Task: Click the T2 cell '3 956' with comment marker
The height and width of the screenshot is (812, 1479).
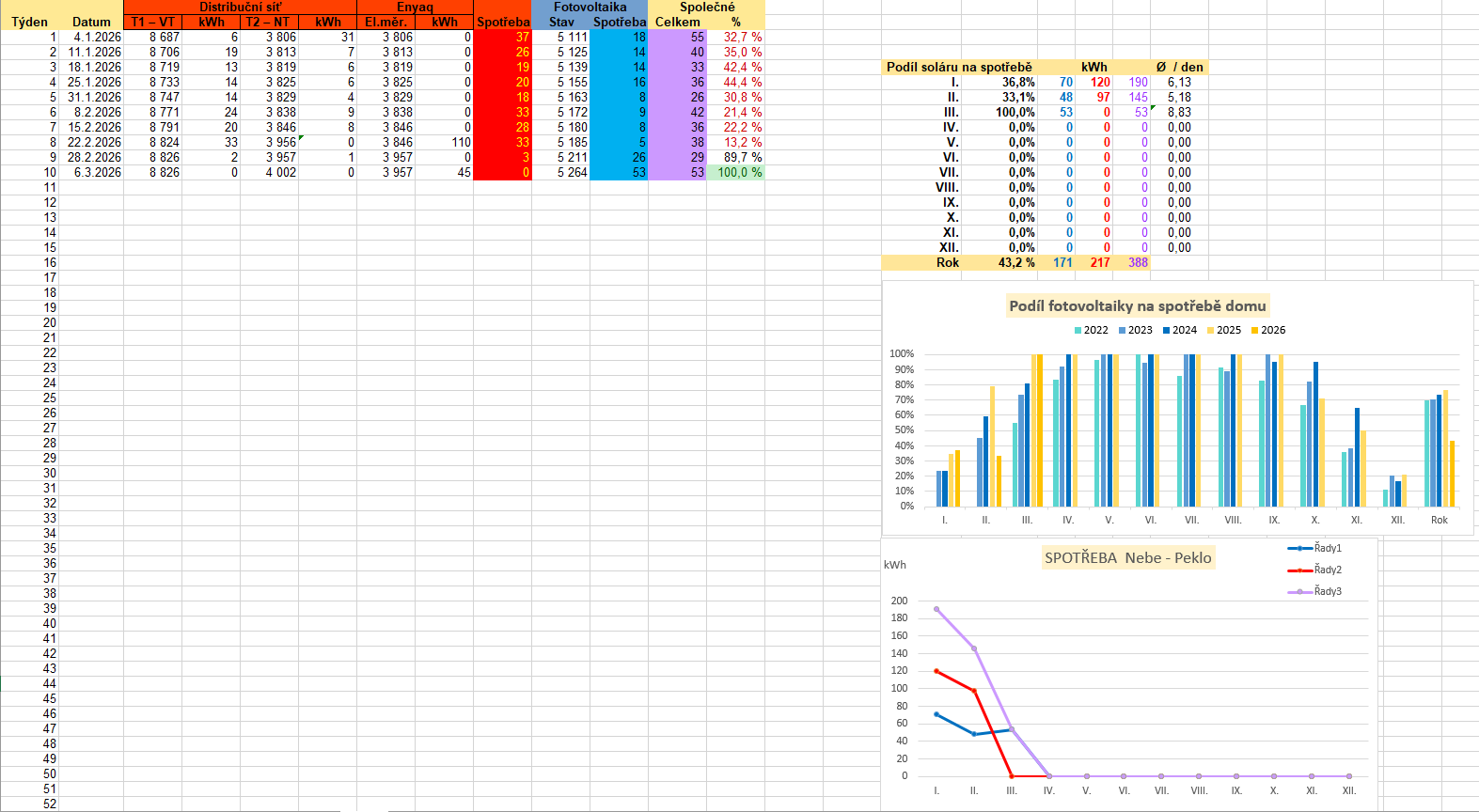Action: 269,142
